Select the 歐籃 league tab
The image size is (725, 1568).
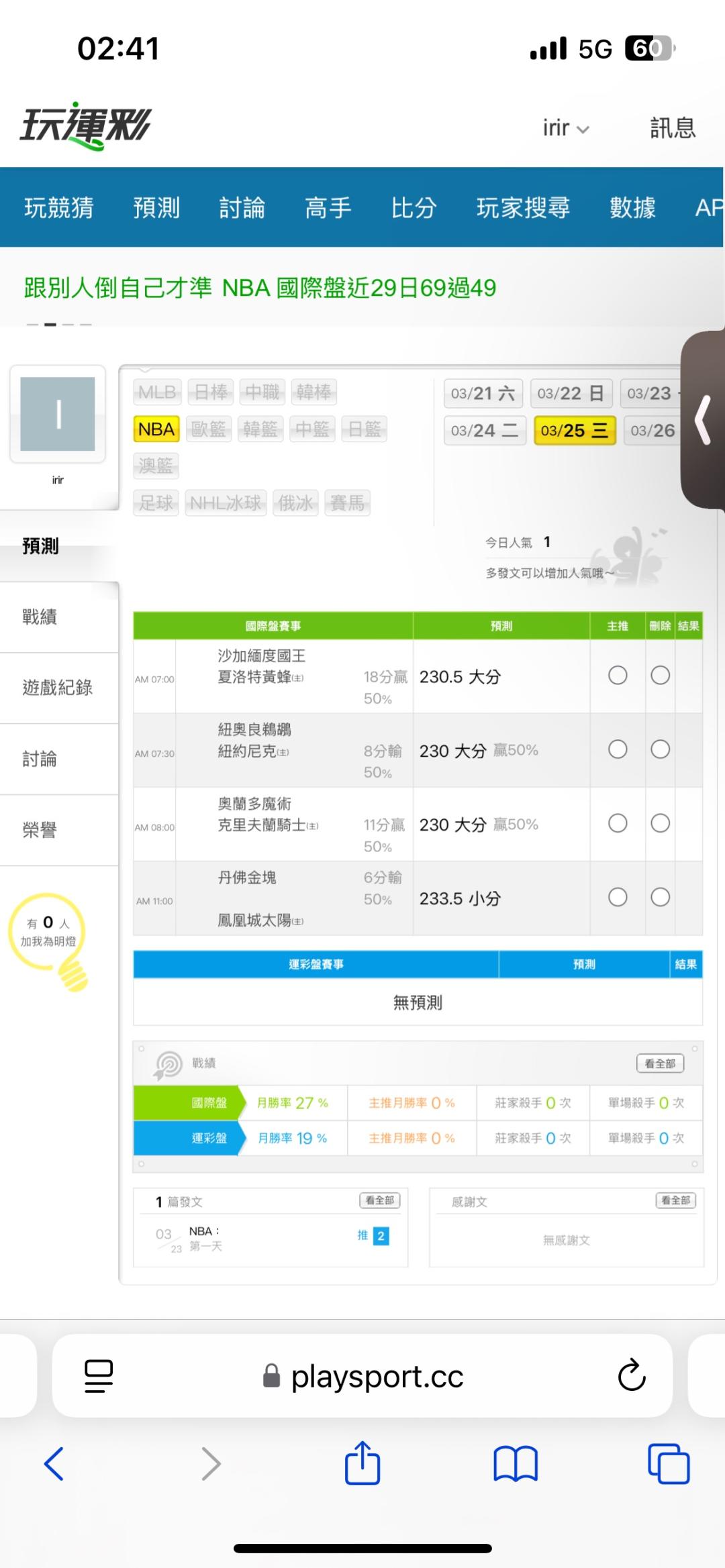pyautogui.click(x=209, y=429)
